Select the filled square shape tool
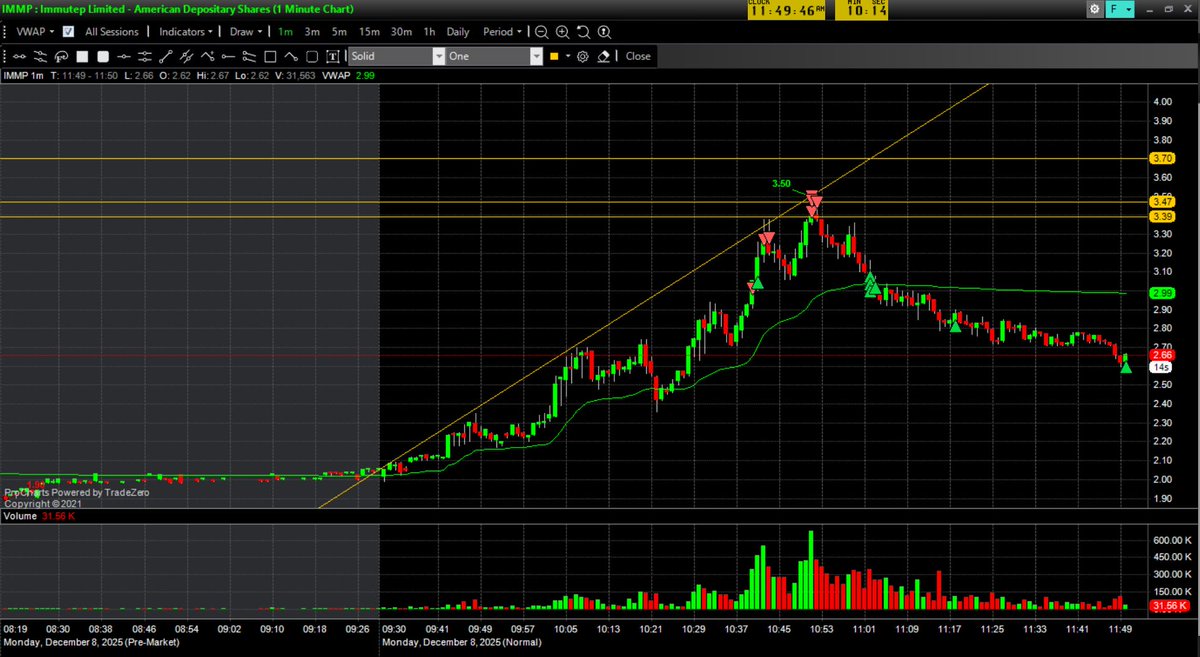The image size is (1200, 657). pos(82,56)
